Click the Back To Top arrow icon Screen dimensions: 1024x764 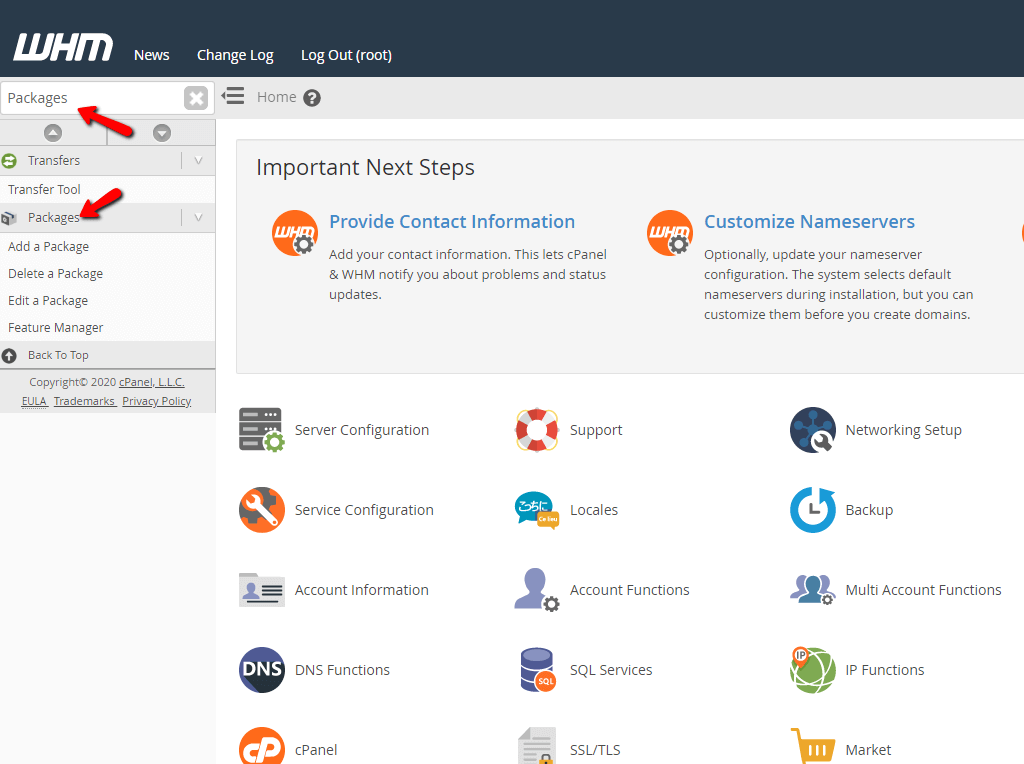[x=9, y=355]
